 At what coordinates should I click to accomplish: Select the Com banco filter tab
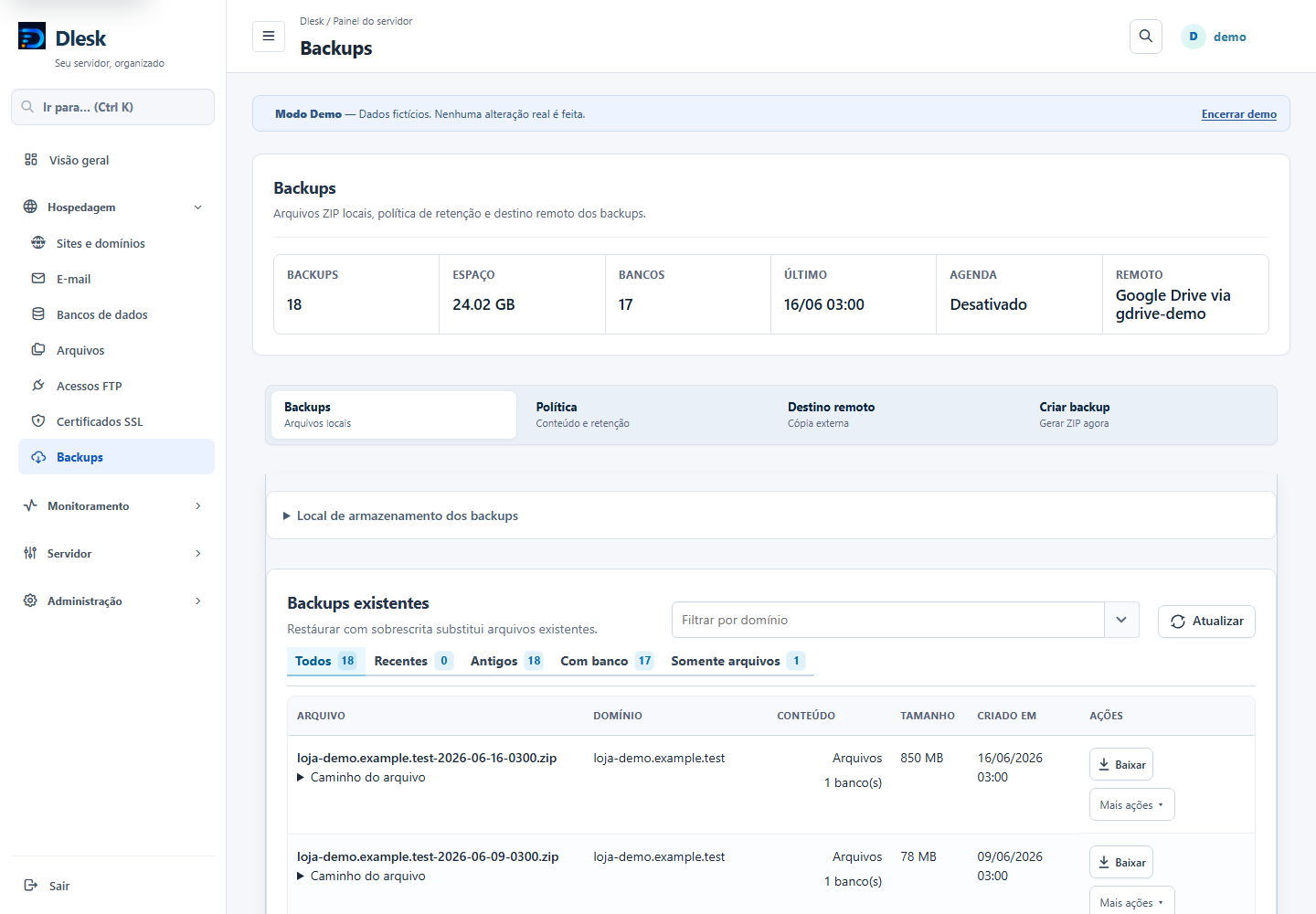[x=607, y=661]
